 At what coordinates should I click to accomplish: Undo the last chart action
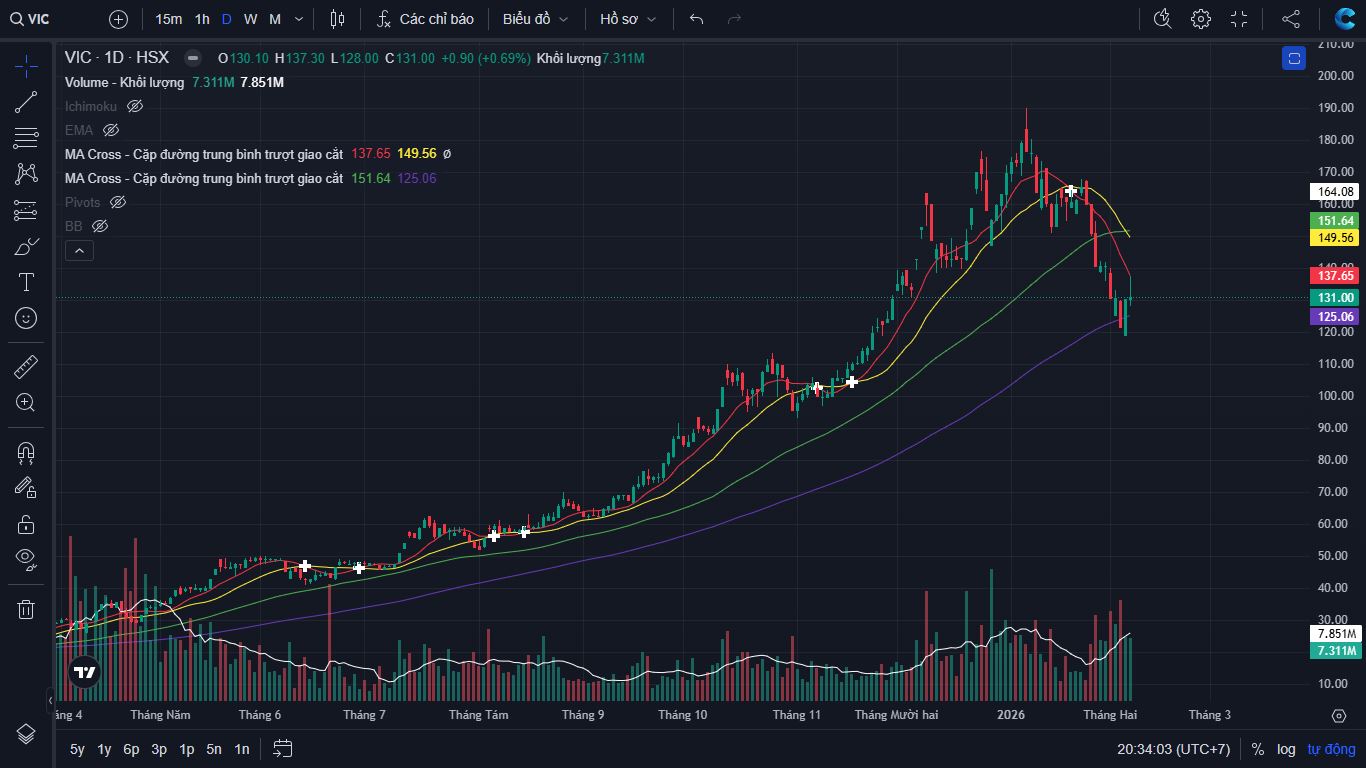point(697,19)
